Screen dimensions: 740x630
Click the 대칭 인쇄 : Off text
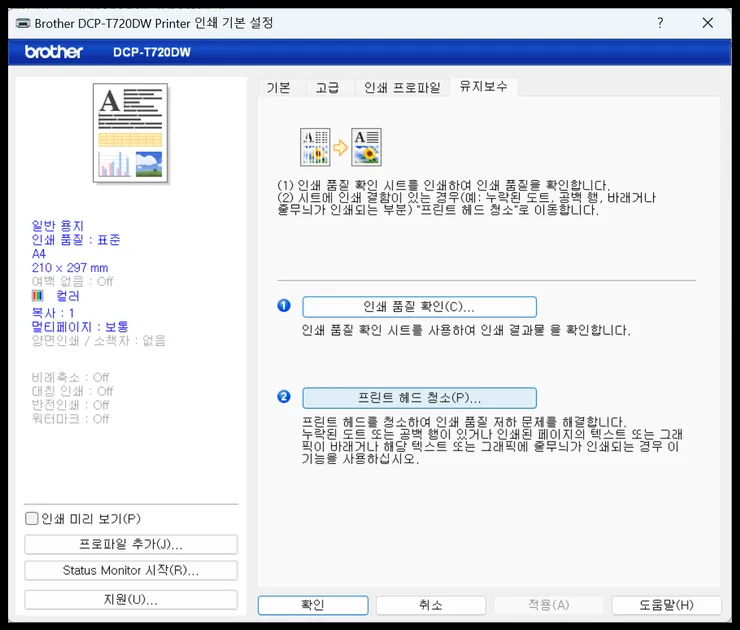click(x=72, y=391)
